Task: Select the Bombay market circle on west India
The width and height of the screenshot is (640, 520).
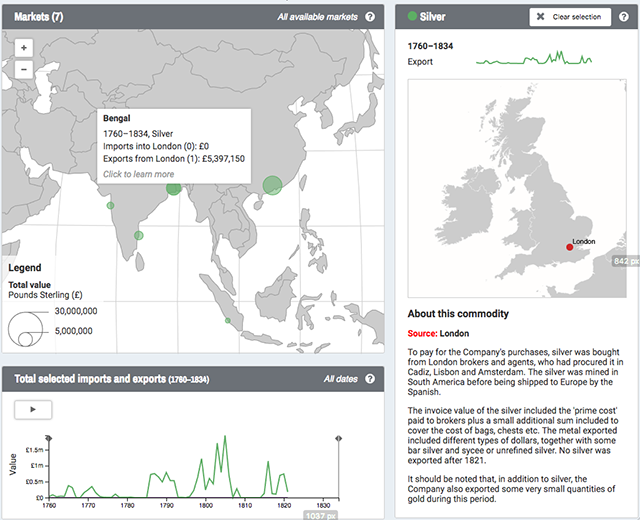Action: tap(110, 206)
